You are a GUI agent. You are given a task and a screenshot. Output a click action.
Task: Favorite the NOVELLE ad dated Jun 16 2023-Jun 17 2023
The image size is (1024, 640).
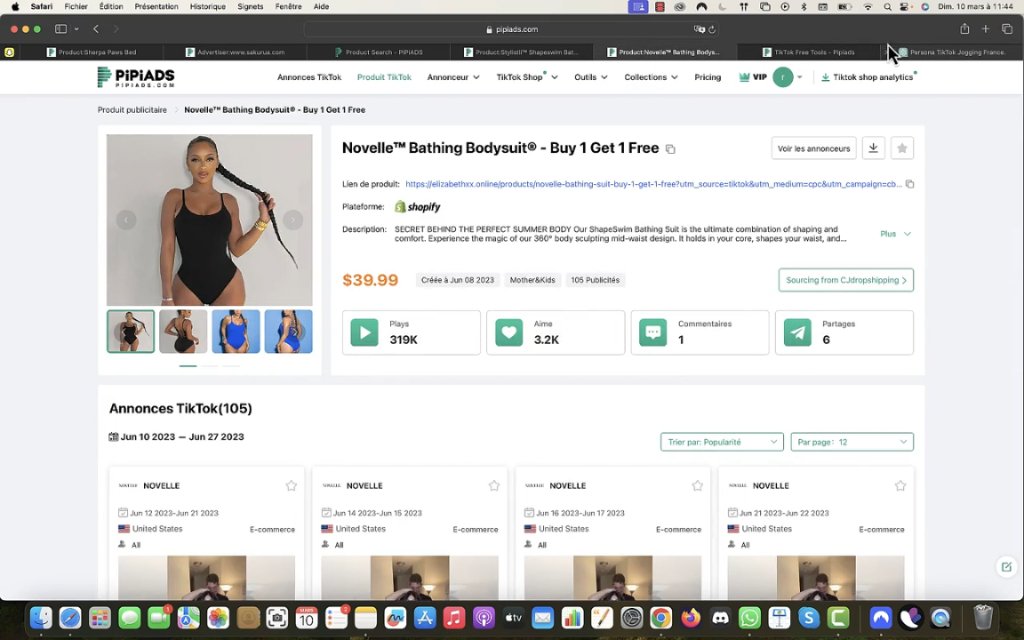(x=697, y=485)
